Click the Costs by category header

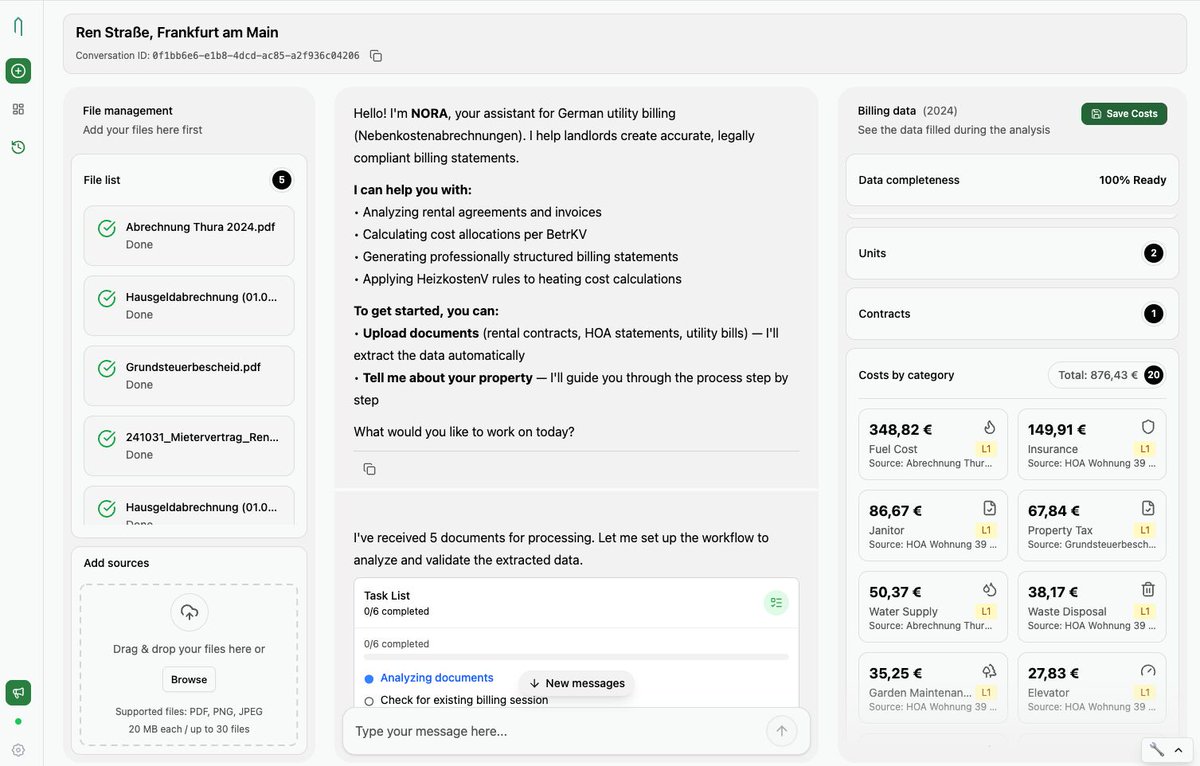pyautogui.click(x=906, y=375)
